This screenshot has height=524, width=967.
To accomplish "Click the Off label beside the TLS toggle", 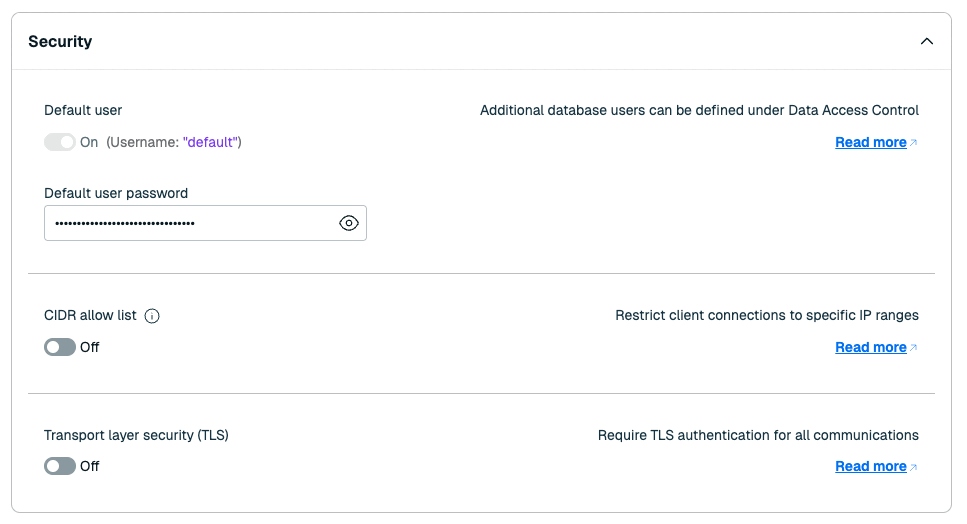I will (90, 466).
